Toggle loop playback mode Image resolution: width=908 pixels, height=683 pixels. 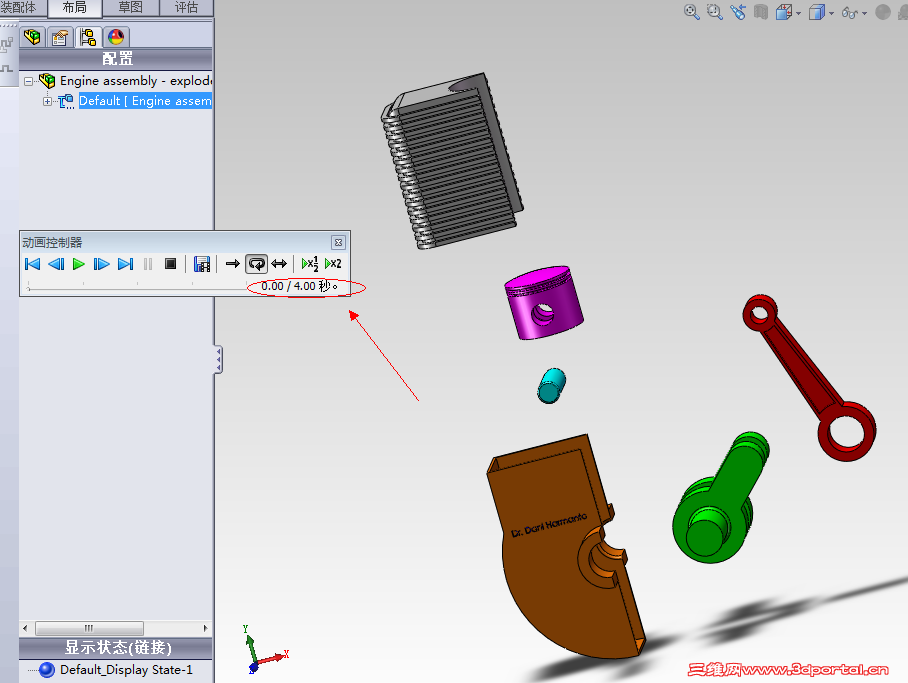click(x=256, y=264)
